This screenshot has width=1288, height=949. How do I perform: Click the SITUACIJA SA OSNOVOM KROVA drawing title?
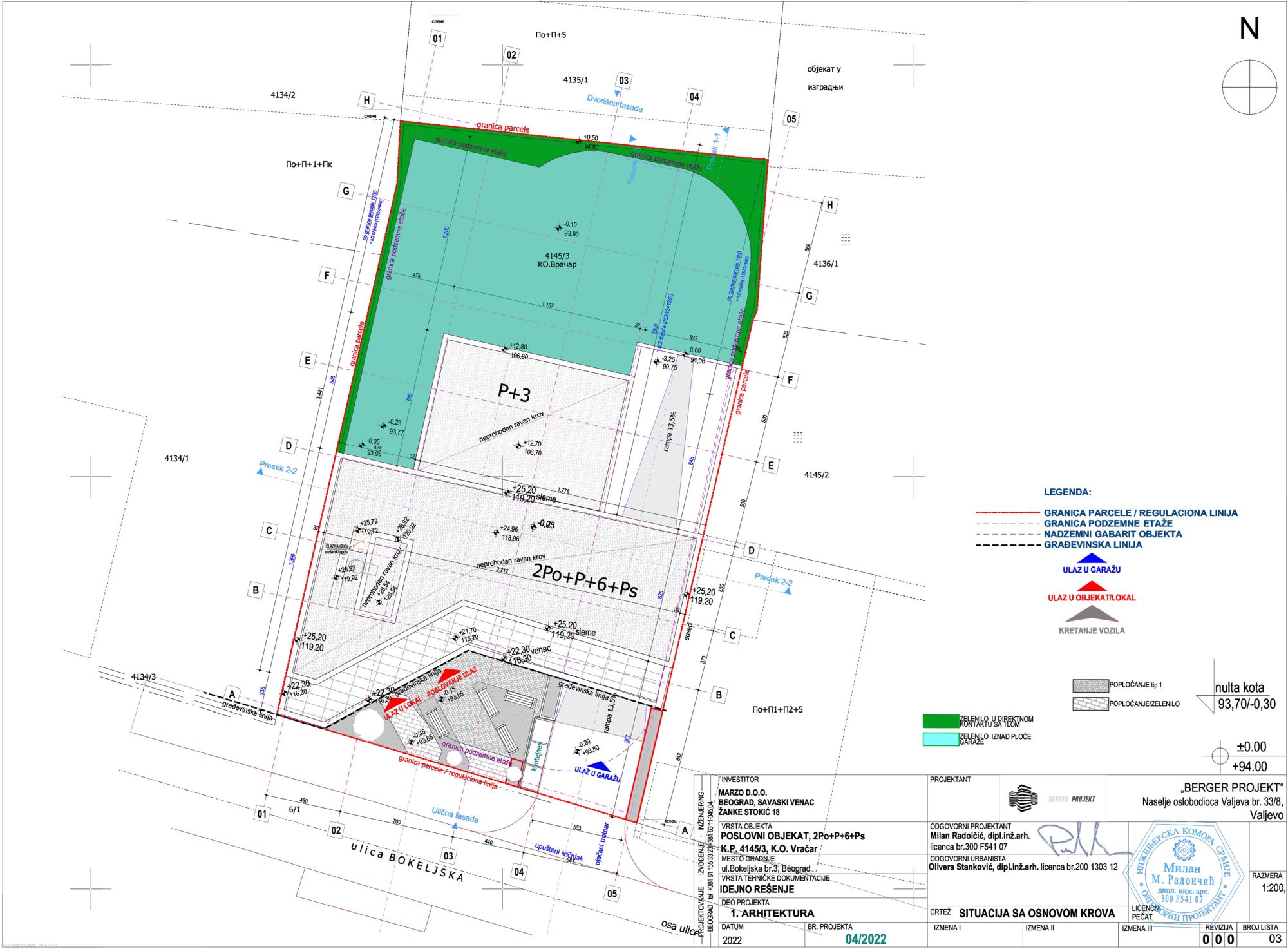point(1036,913)
